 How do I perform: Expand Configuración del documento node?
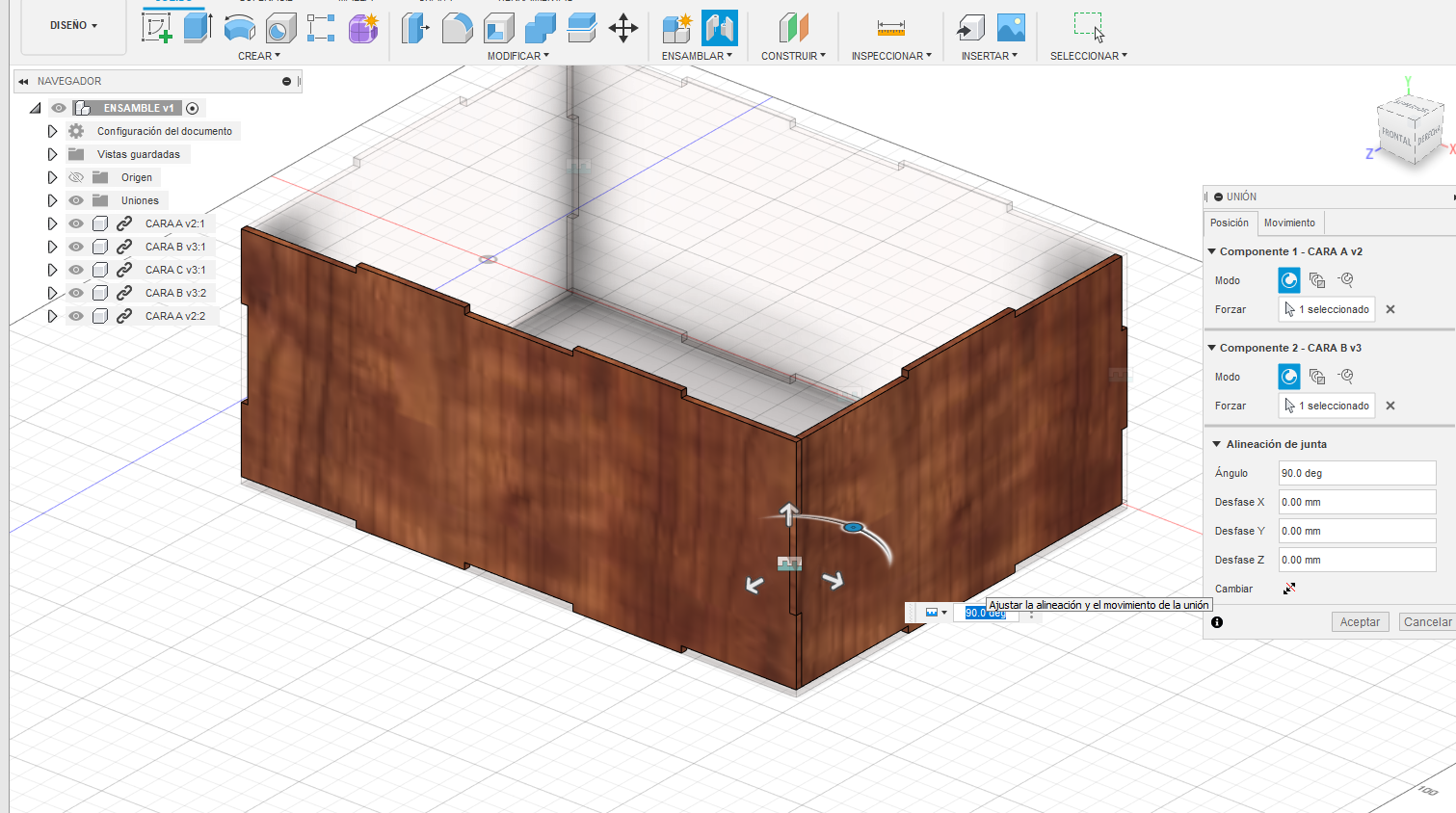coord(52,131)
